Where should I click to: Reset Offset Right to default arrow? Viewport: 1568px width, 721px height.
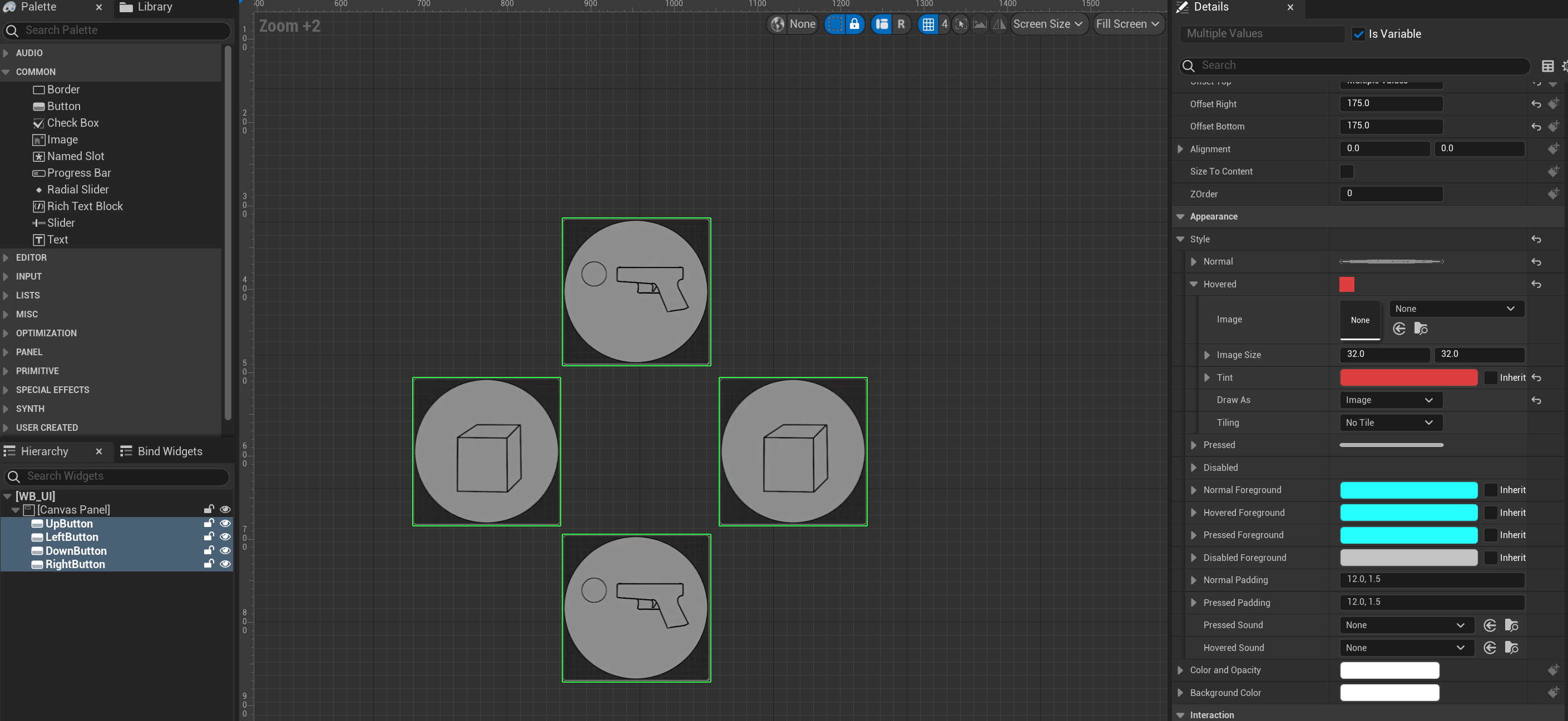point(1536,104)
